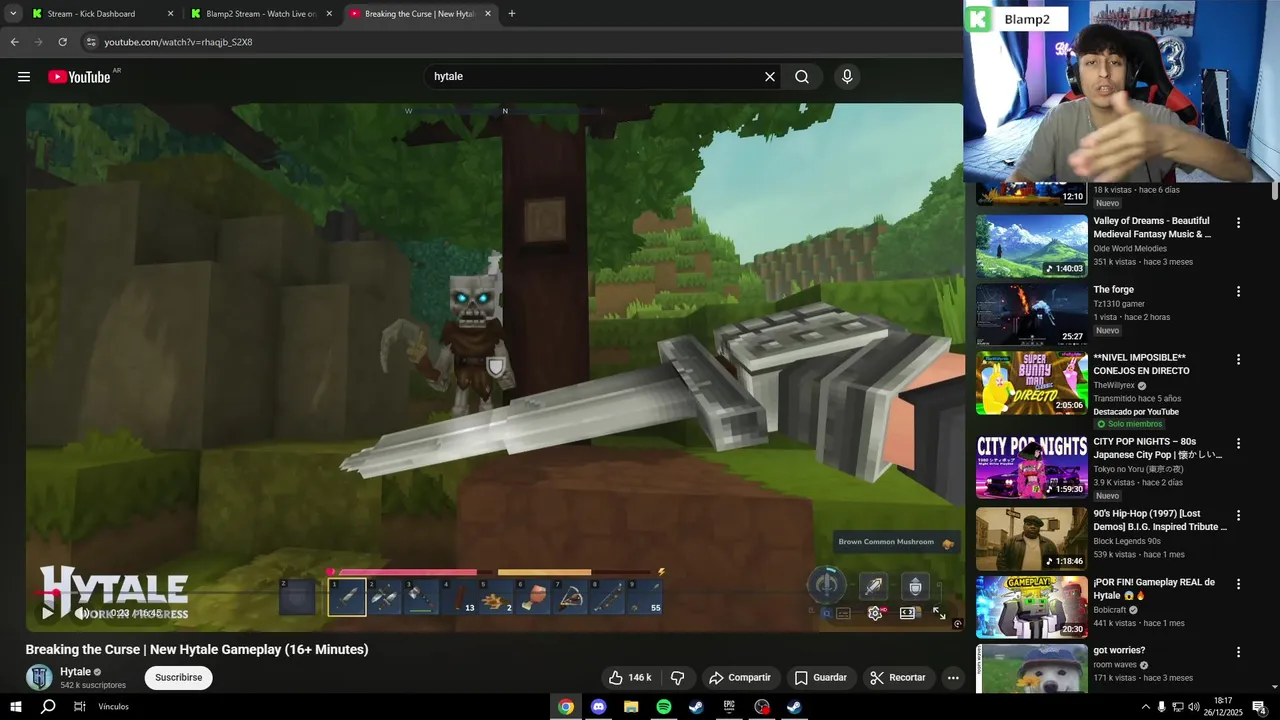Image resolution: width=1280 pixels, height=720 pixels.
Task: Go to YouTube home via logo
Action: coord(79,77)
